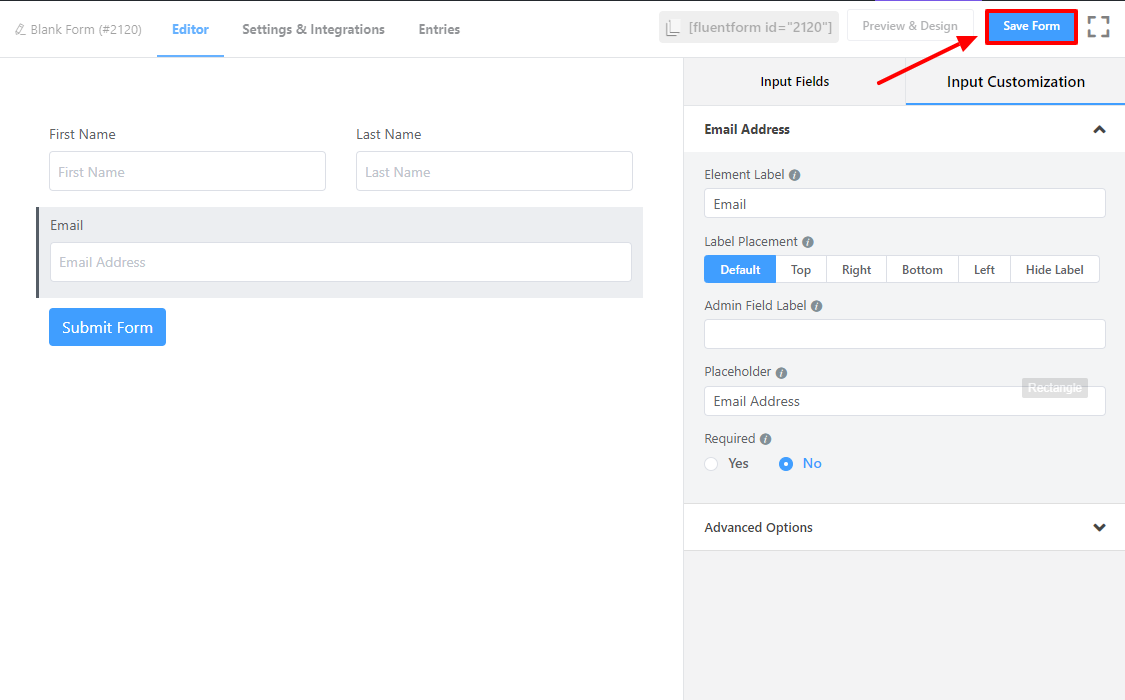
Task: Click the Element Label input field
Action: tap(905, 204)
